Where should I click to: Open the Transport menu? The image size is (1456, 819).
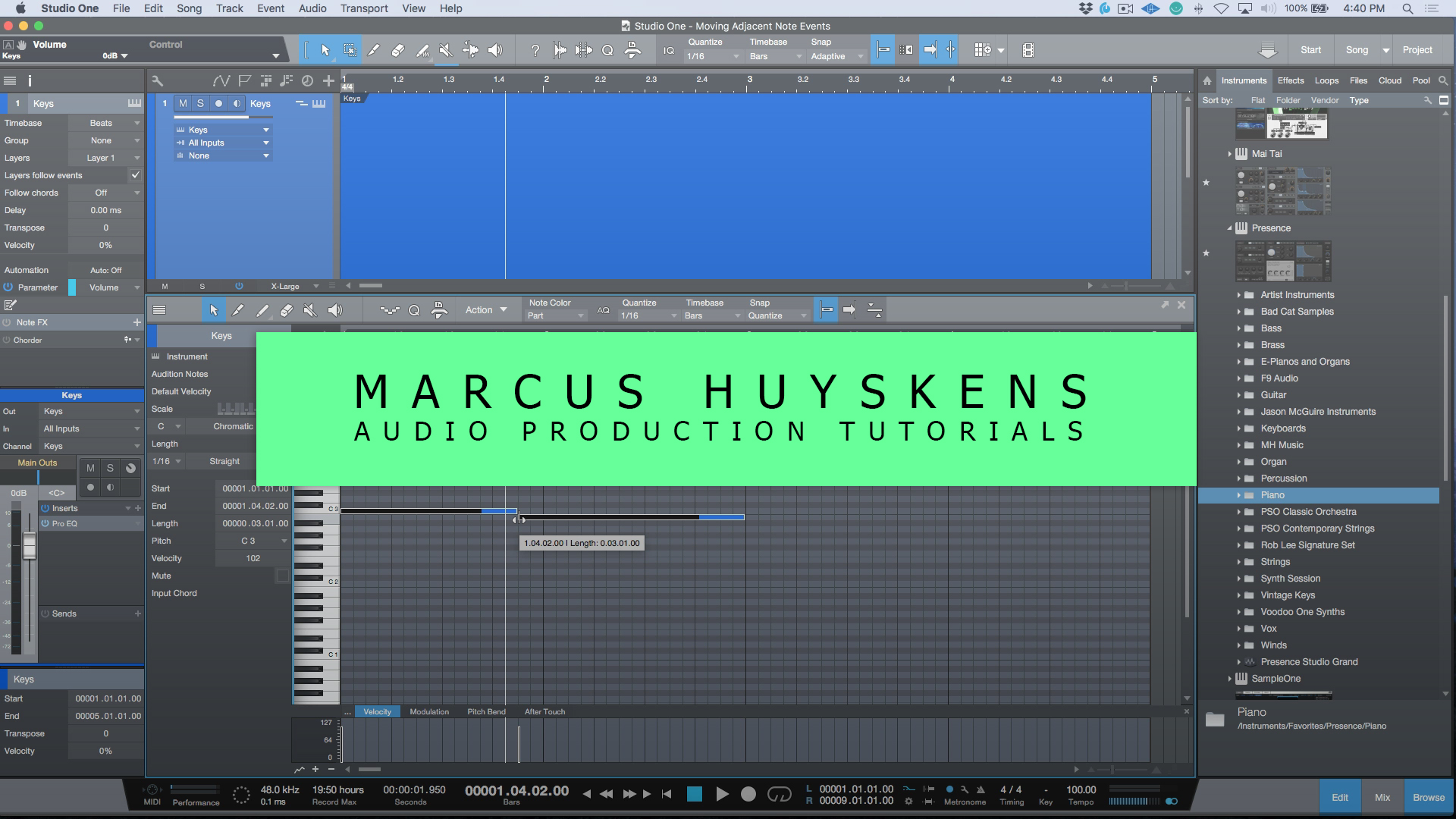(364, 8)
